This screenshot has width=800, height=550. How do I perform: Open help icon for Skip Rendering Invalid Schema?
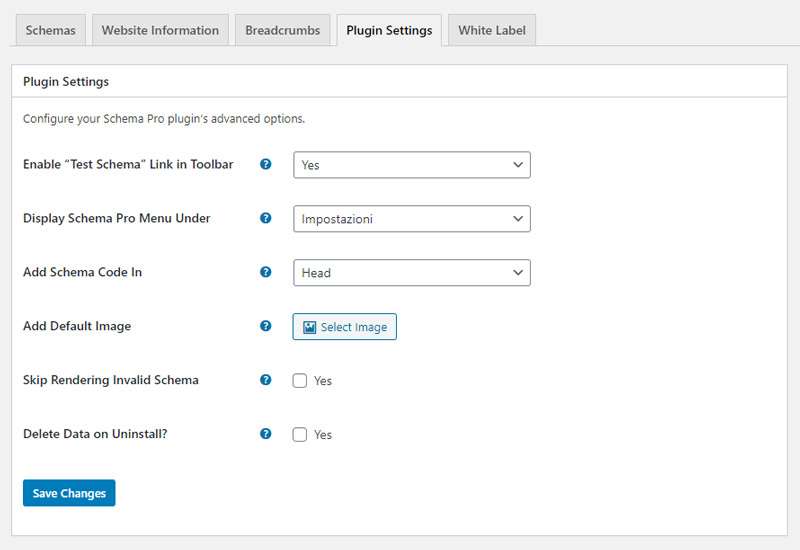tap(265, 380)
